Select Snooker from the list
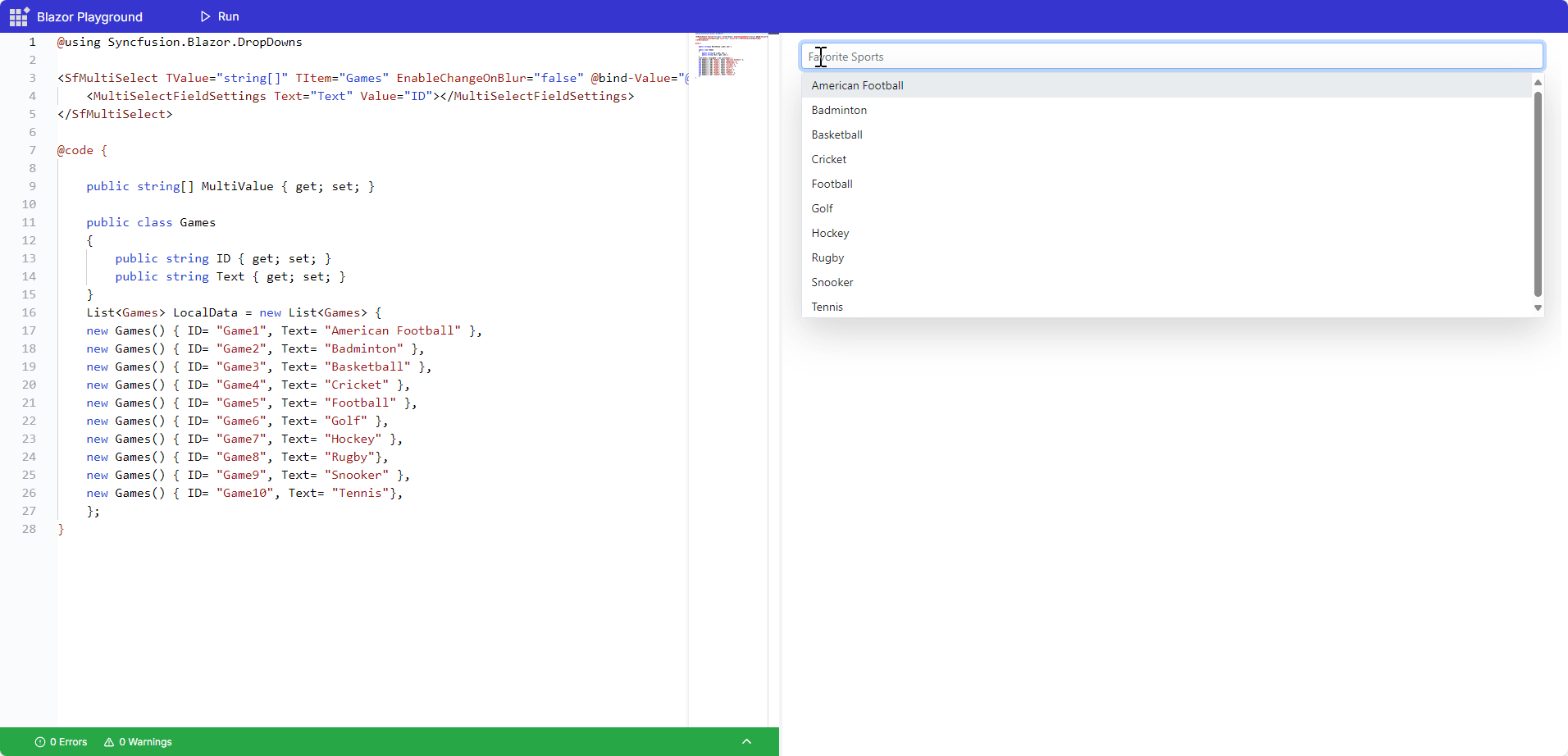1568x756 pixels. pos(832,282)
